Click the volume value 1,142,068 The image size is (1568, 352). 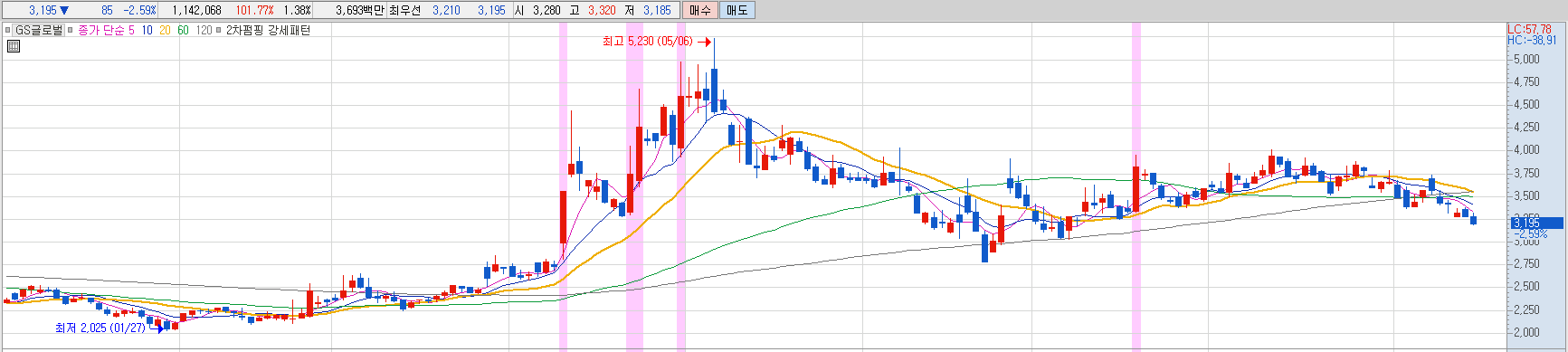coord(196,10)
